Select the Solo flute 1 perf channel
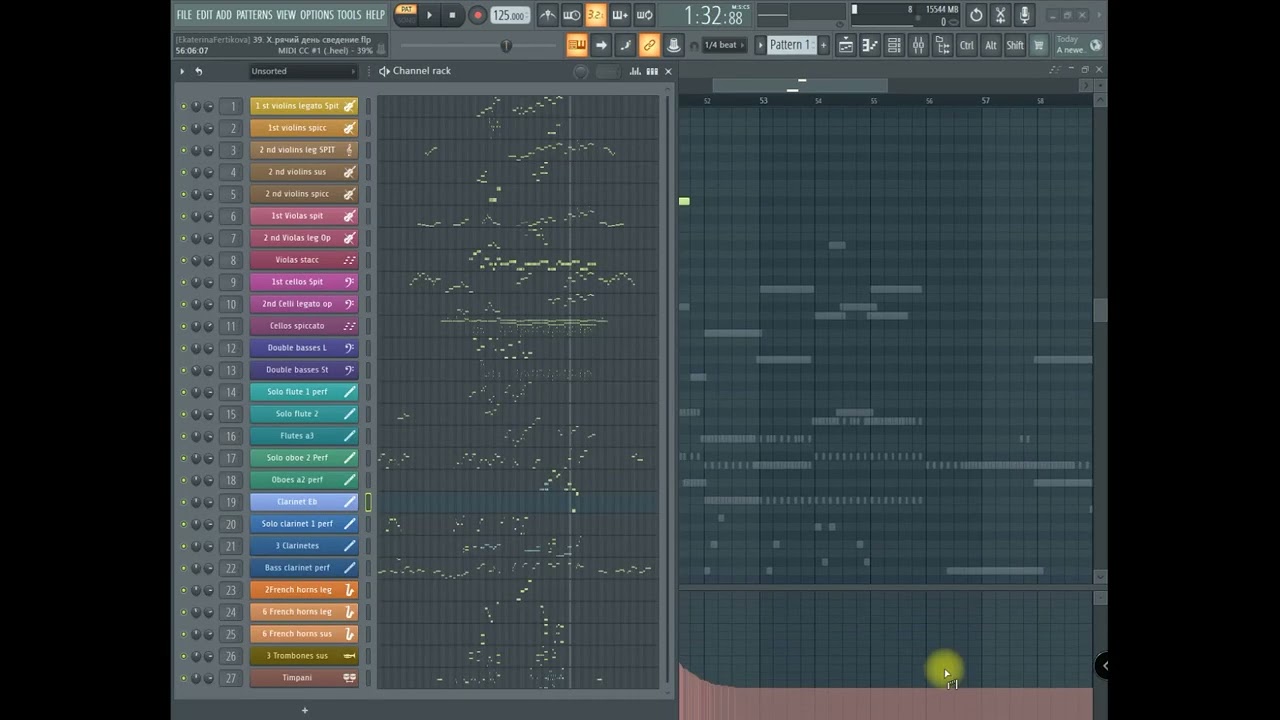 tap(304, 392)
